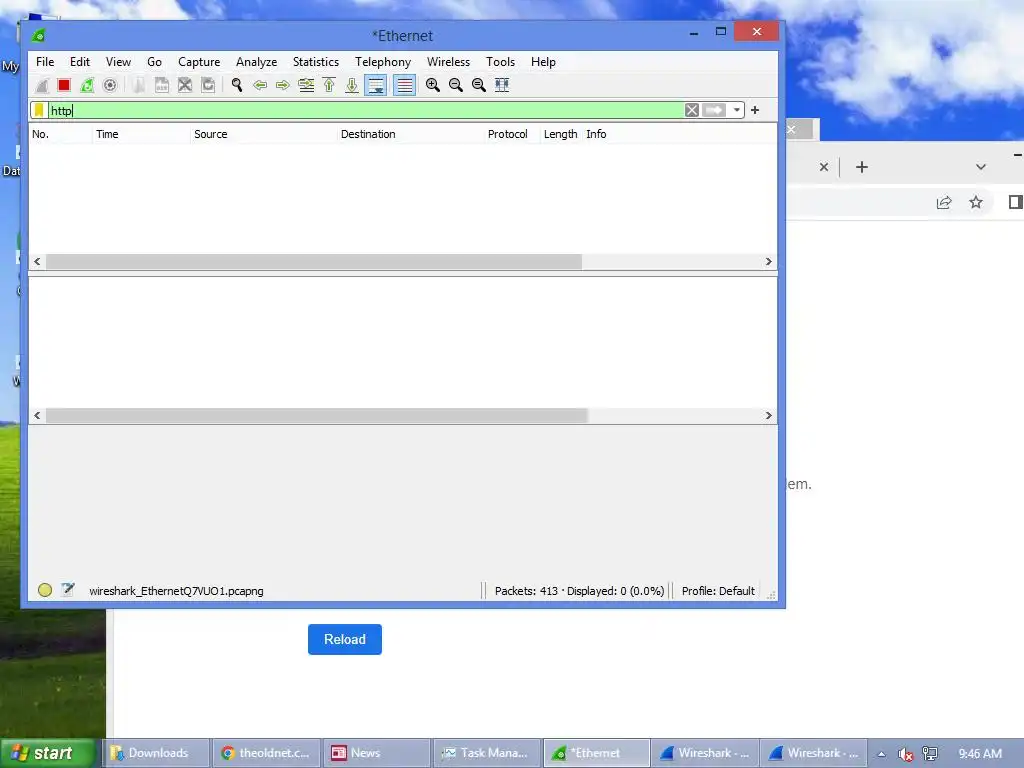Screen dimensions: 1024x768
Task: Open the File menu
Action: (x=45, y=62)
